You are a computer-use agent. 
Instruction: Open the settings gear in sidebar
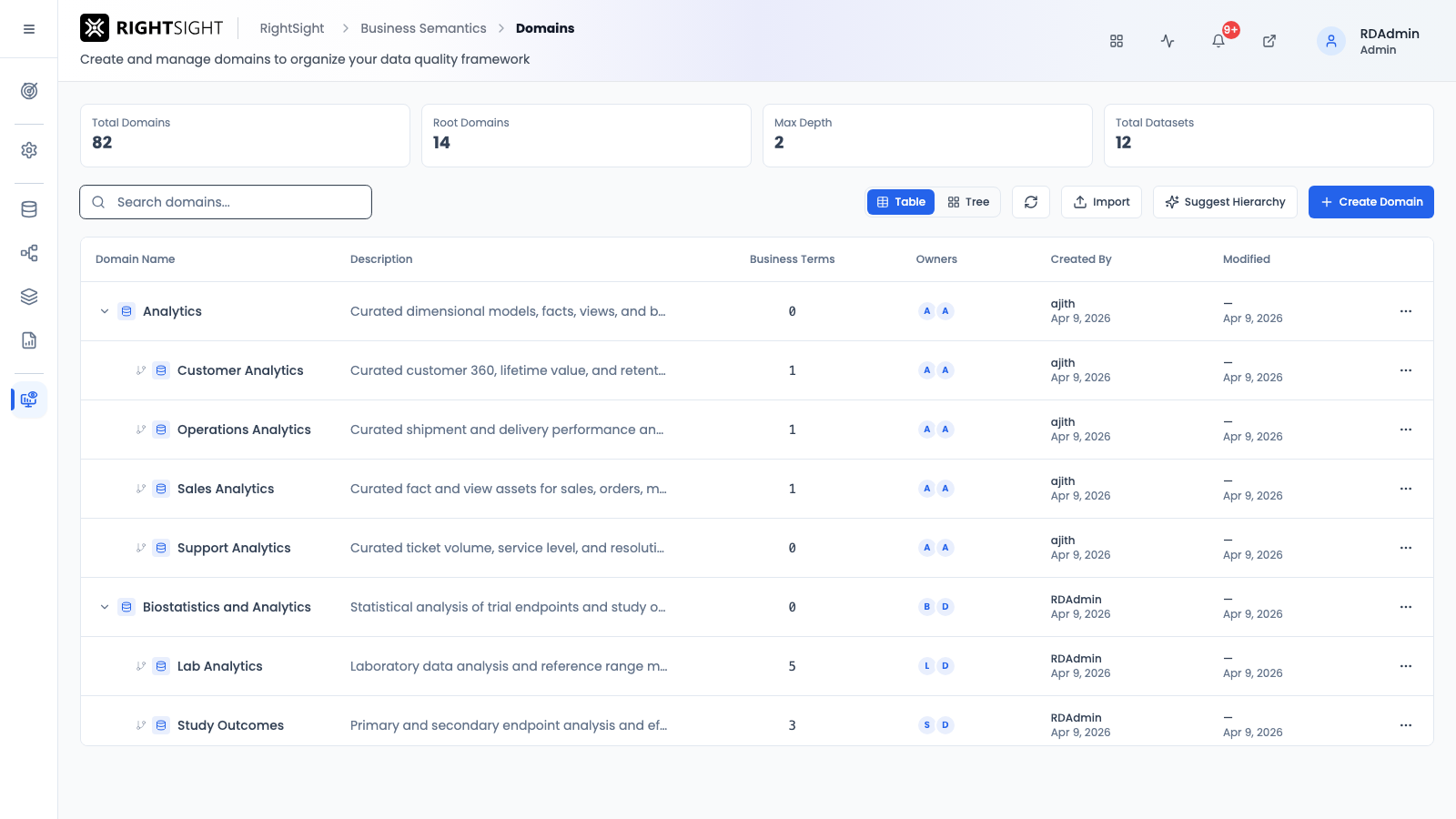coord(29,150)
